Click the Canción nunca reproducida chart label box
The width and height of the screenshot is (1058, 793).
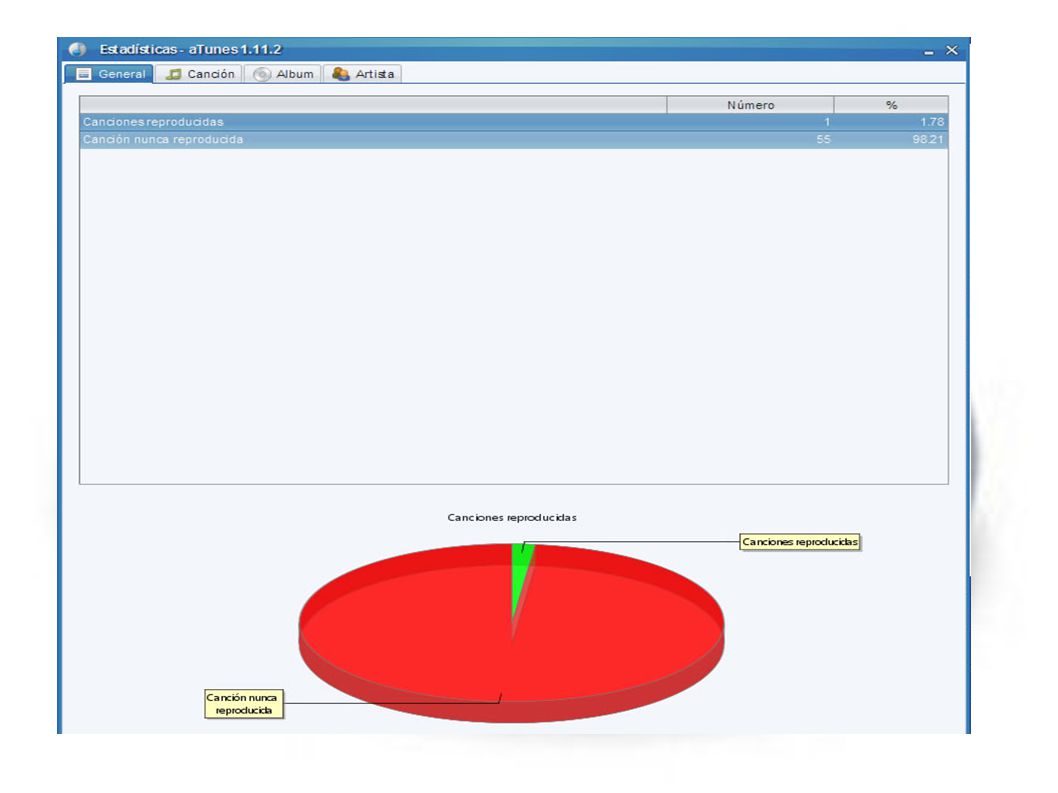pos(244,703)
